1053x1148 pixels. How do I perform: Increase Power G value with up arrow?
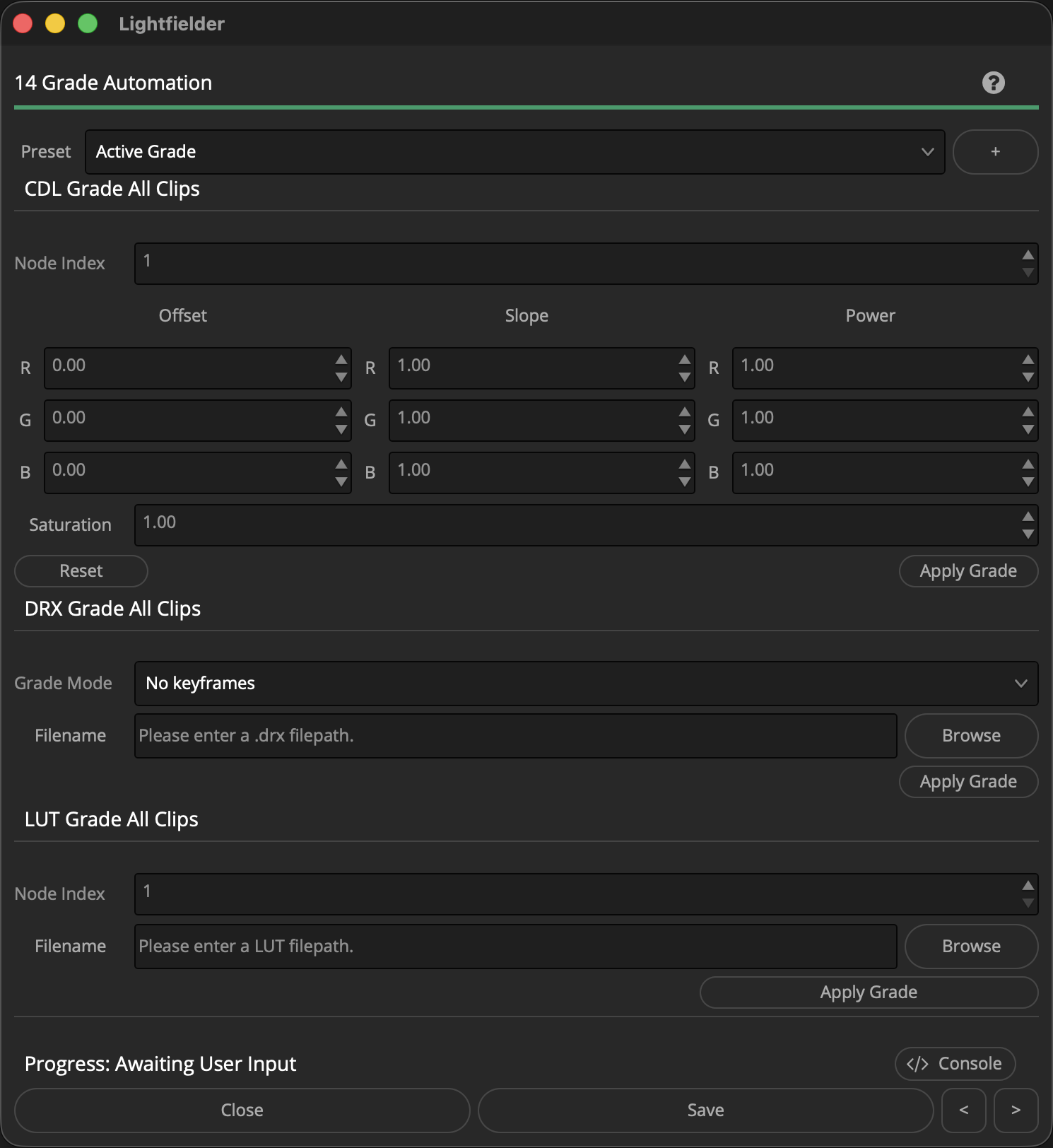[1028, 411]
